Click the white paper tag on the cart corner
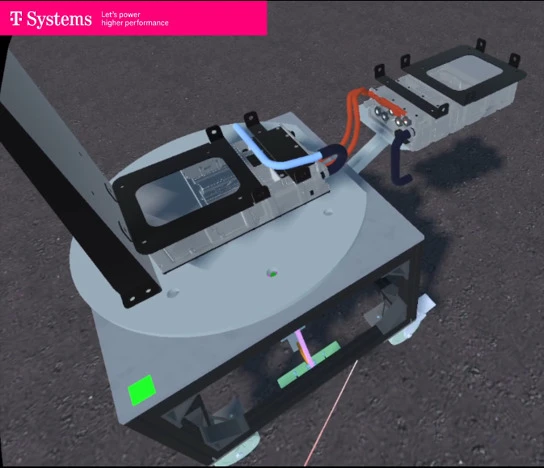The height and width of the screenshot is (468, 544). click(422, 314)
